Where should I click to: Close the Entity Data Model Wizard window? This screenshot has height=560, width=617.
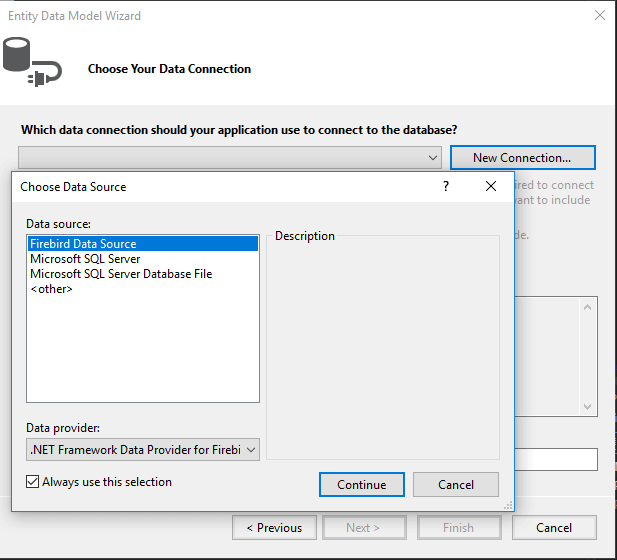(600, 15)
